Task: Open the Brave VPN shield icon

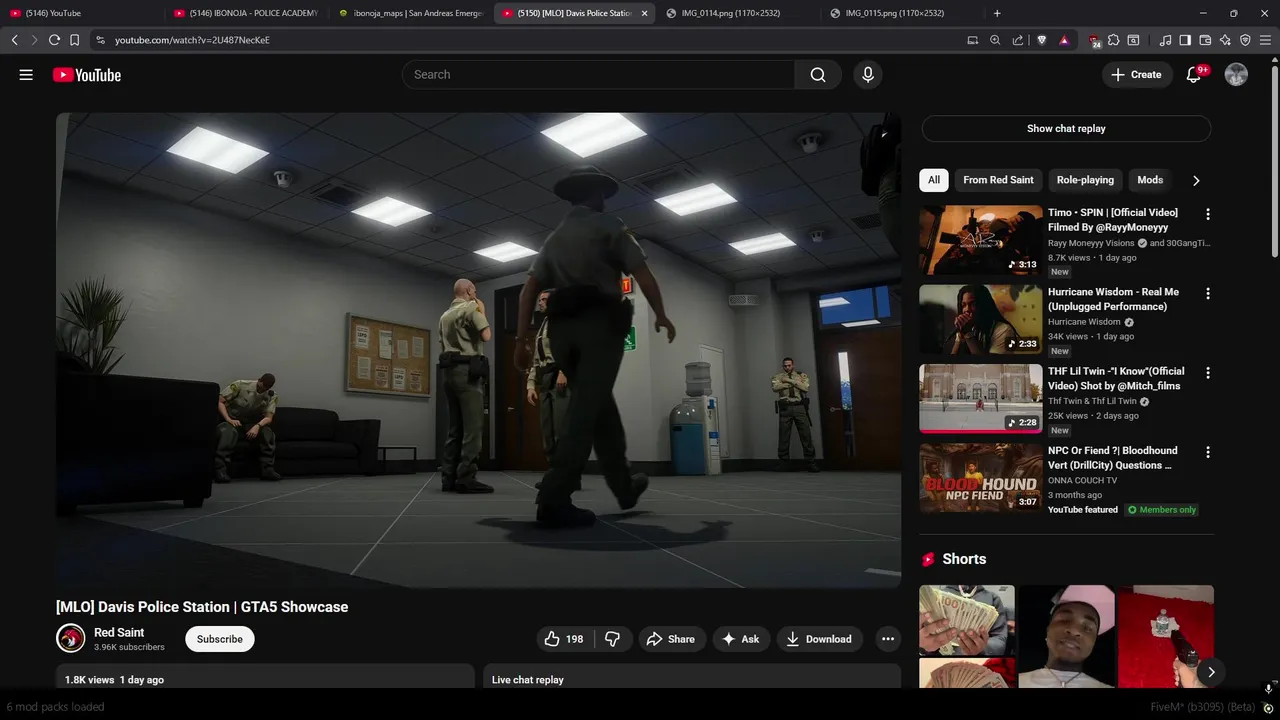Action: [1245, 40]
